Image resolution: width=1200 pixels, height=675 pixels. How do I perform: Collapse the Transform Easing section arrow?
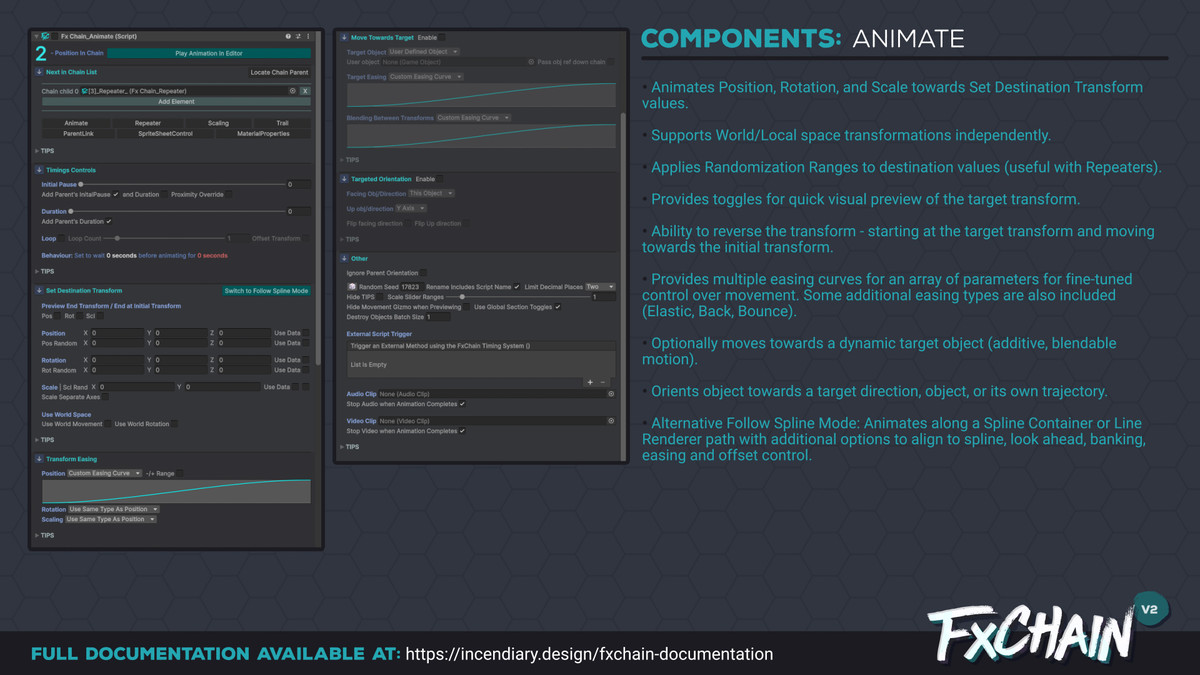(x=39, y=459)
